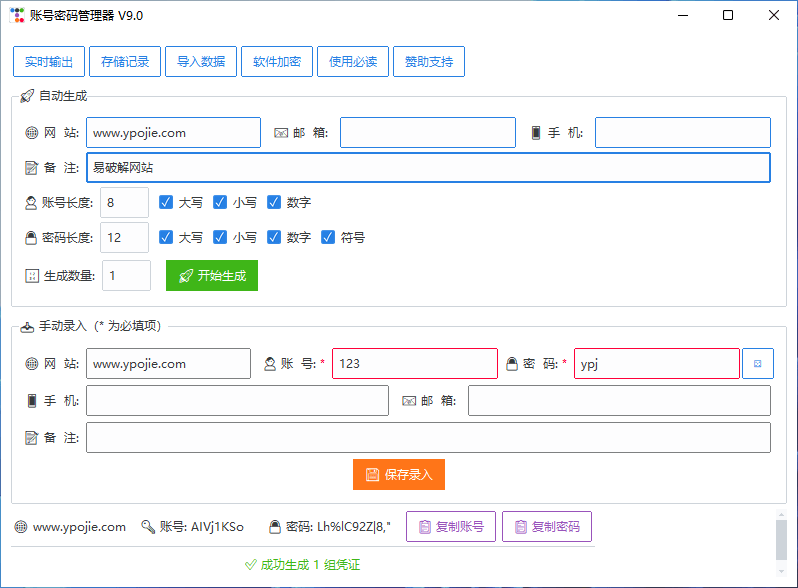The height and width of the screenshot is (588, 798).
Task: Click the orange 保存录入 button
Action: point(399,475)
